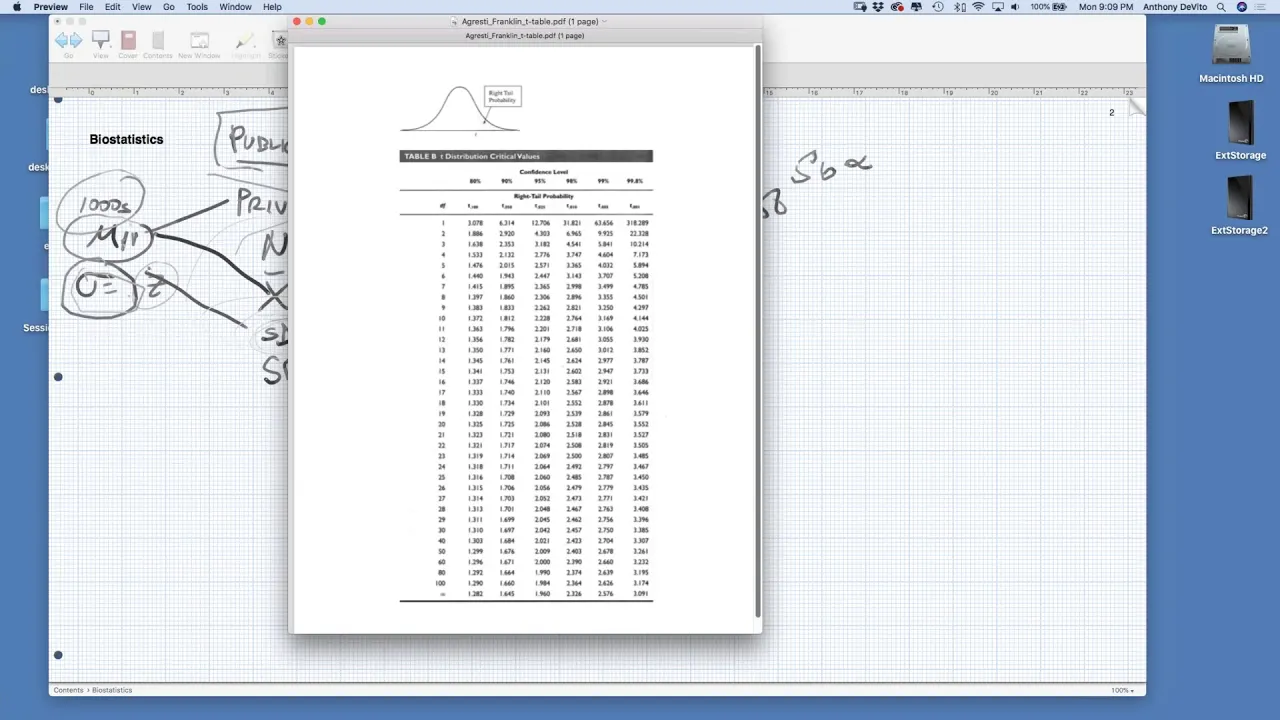The width and height of the screenshot is (1280, 720).
Task: Open the Time Machine menu bar icon
Action: click(x=937, y=7)
